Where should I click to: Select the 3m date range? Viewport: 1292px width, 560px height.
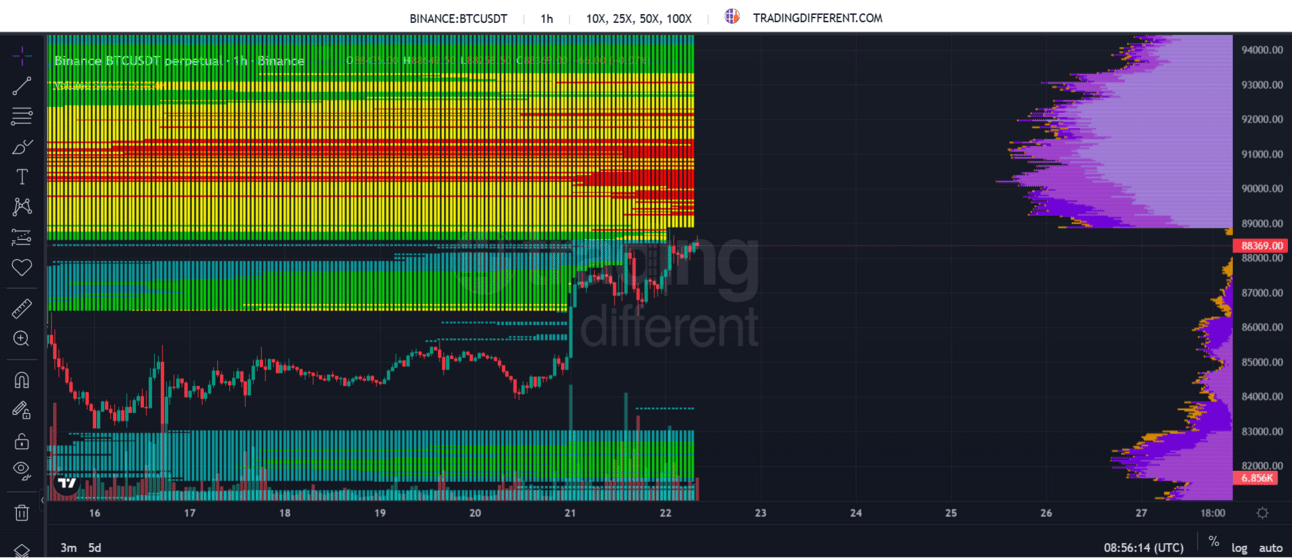pos(68,548)
